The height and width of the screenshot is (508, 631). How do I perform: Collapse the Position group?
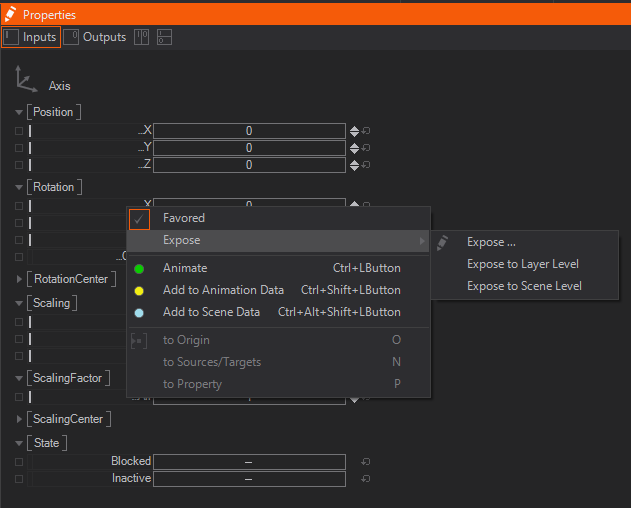pos(19,112)
